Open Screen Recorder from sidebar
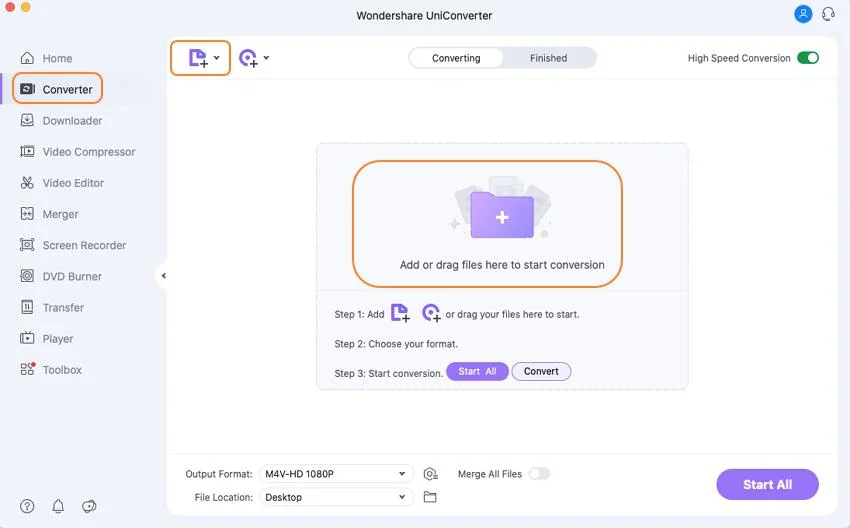850x528 pixels. pyautogui.click(x=84, y=245)
